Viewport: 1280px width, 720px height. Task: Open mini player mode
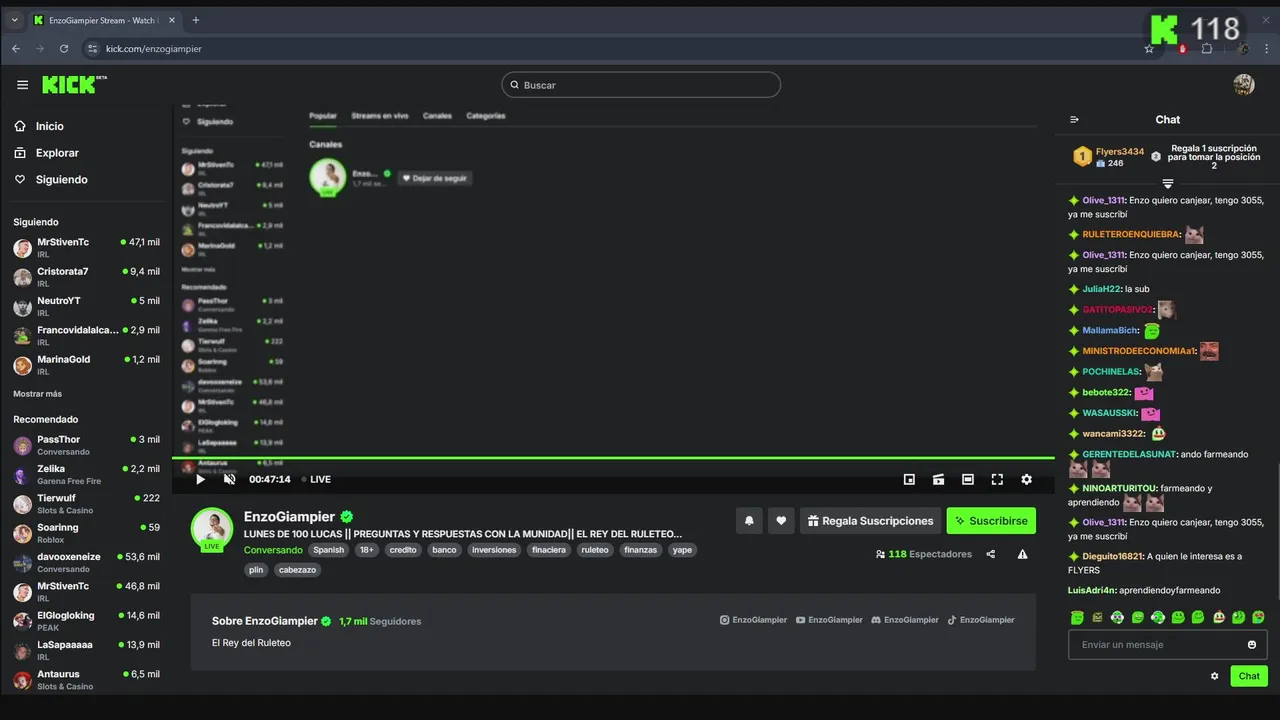pos(909,479)
